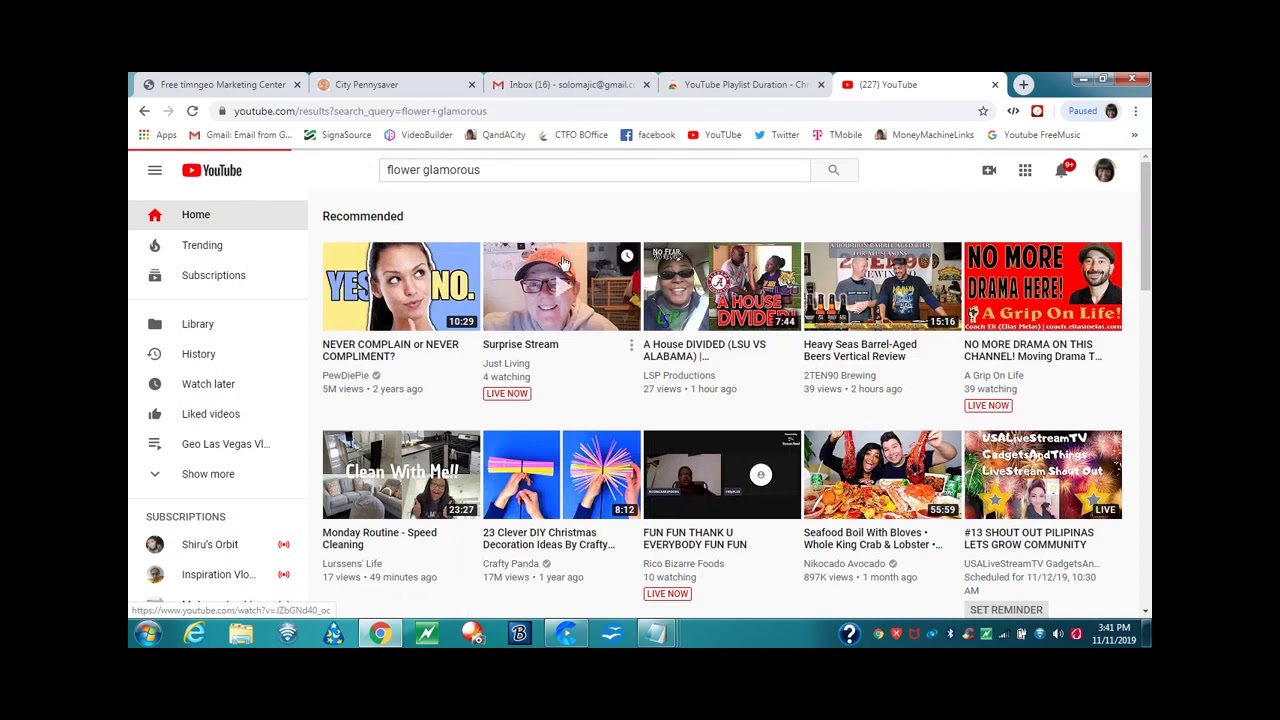The height and width of the screenshot is (720, 1280).
Task: Open the LSP Productions channel link
Action: click(x=679, y=376)
